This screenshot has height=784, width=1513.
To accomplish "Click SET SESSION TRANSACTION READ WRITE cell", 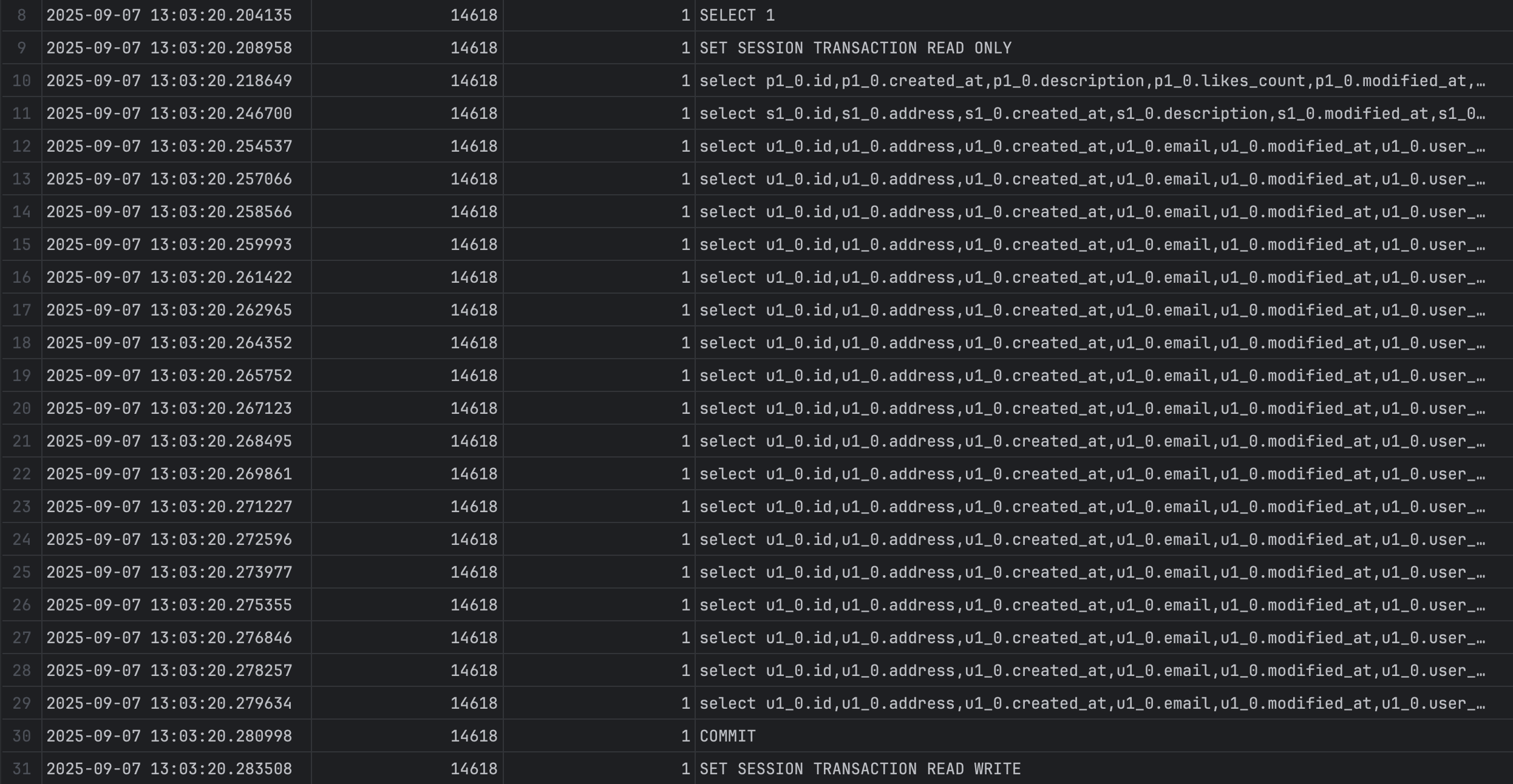I will coord(860,769).
